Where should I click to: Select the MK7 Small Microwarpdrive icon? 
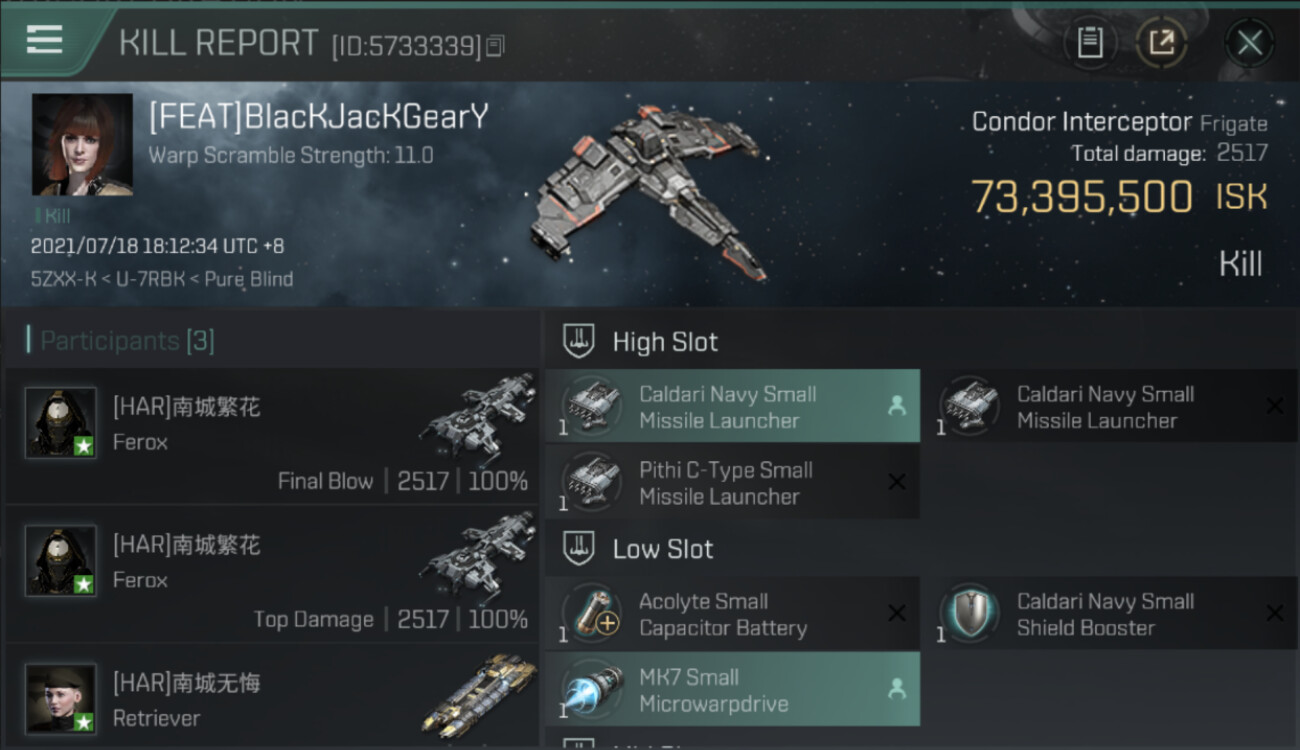[x=593, y=690]
